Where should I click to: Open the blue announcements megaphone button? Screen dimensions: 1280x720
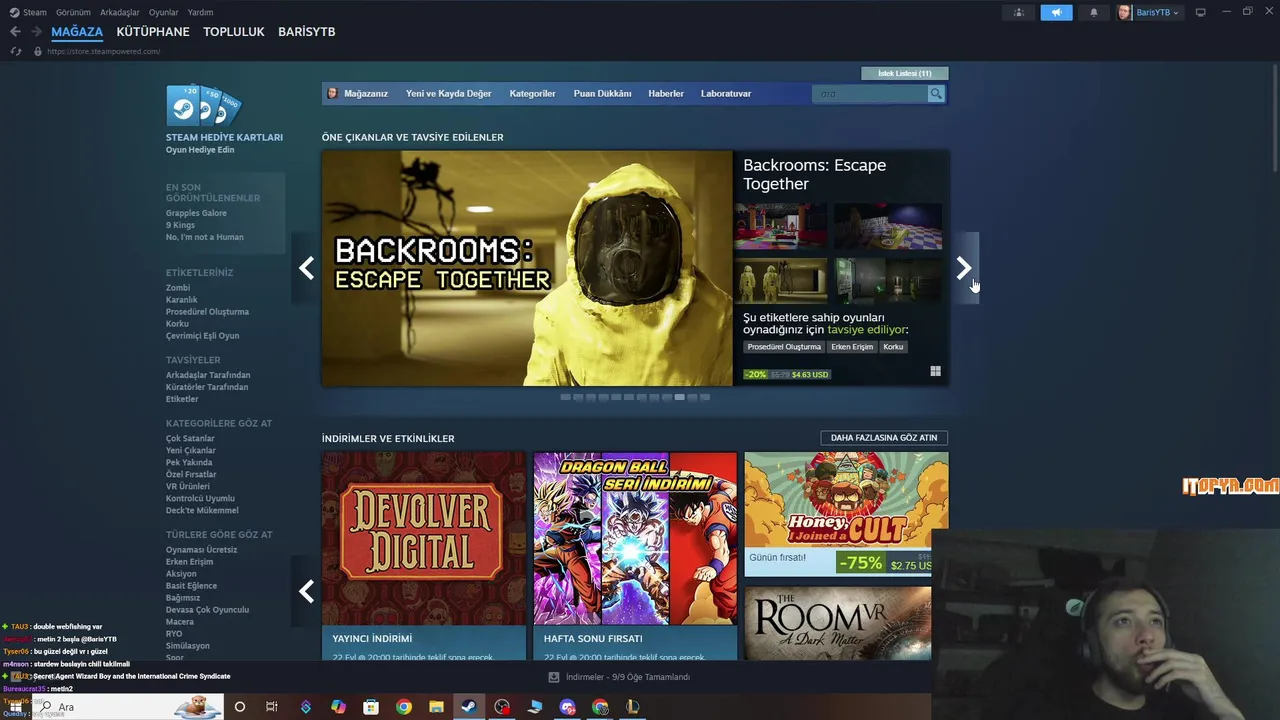[x=1056, y=12]
